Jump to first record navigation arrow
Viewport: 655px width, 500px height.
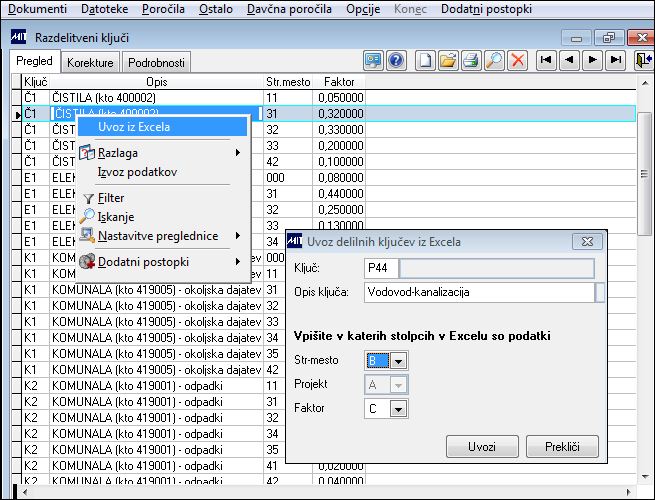(x=546, y=61)
